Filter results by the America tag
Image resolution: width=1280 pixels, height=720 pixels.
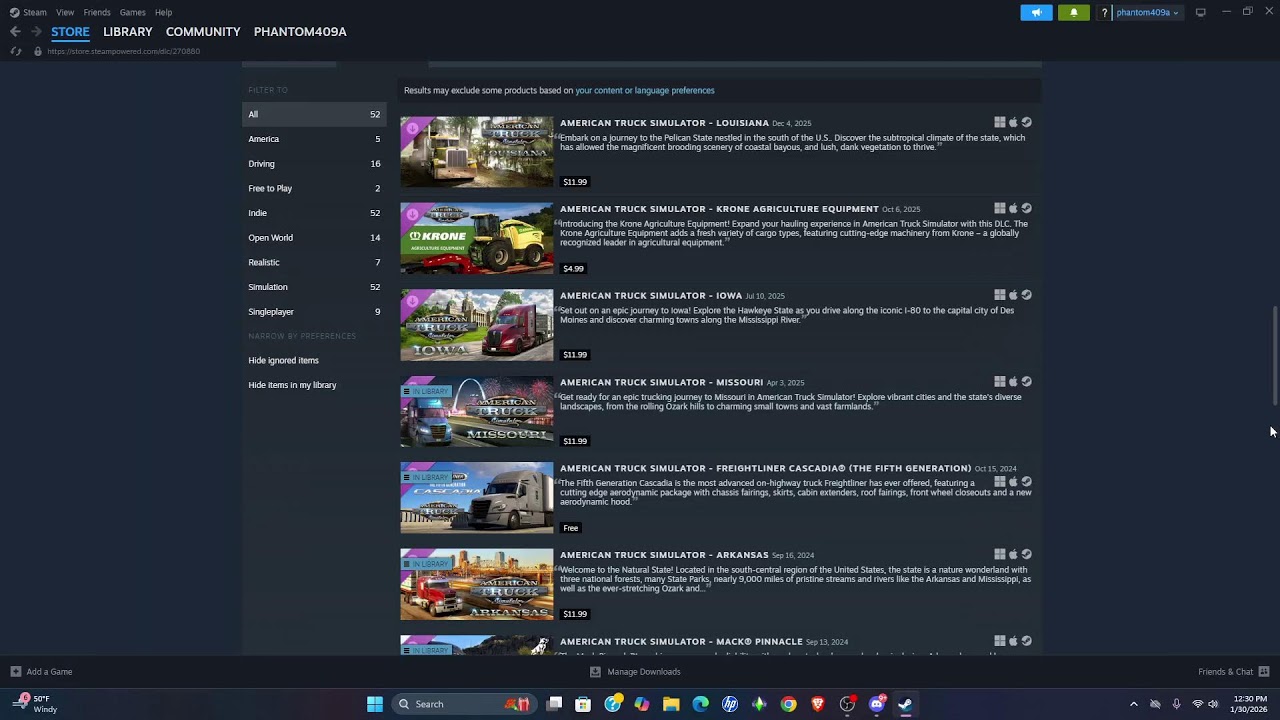[314, 139]
